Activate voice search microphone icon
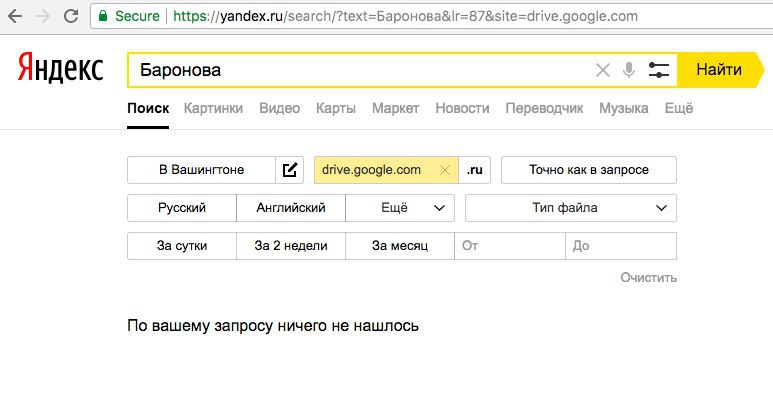 click(x=629, y=70)
